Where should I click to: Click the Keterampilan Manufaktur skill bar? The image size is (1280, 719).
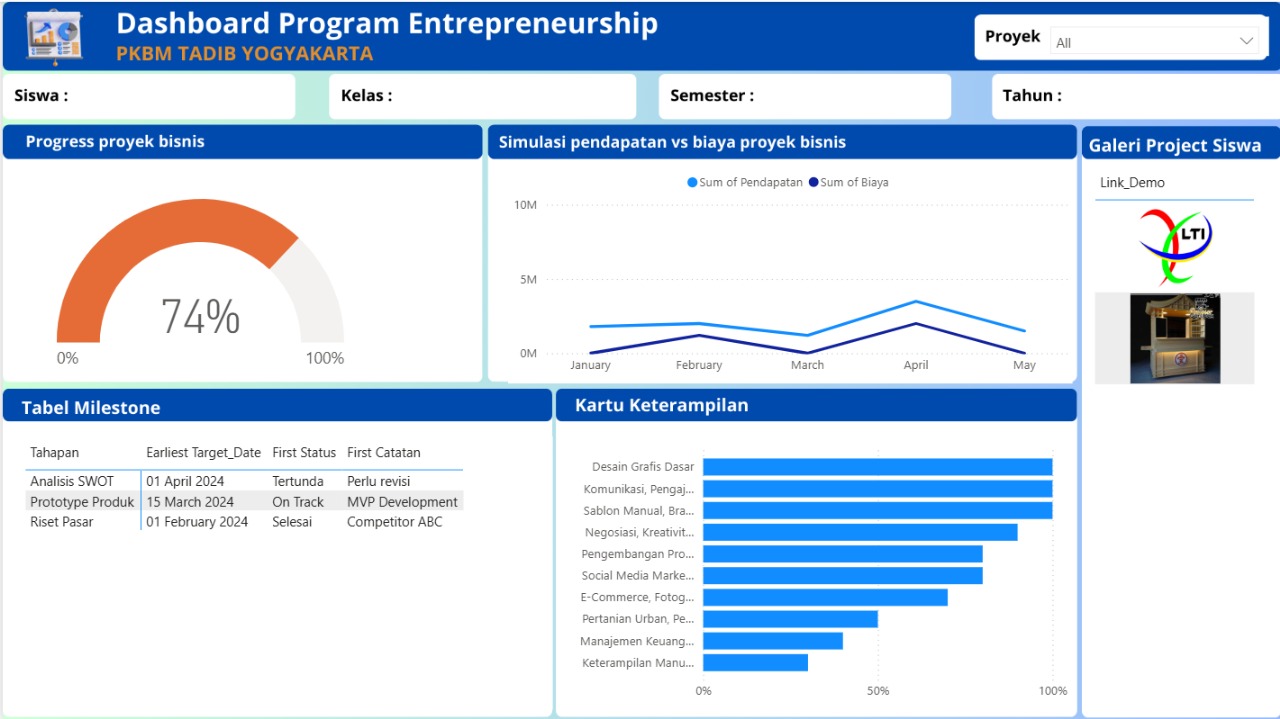click(755, 662)
